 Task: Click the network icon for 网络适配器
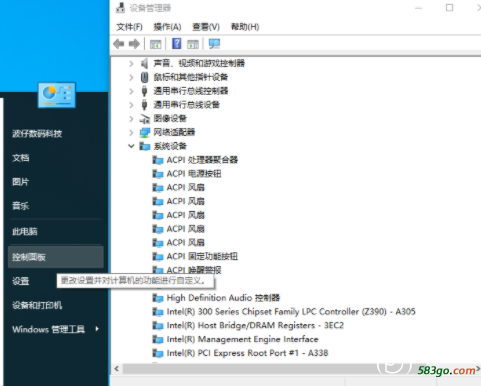pyautogui.click(x=145, y=132)
